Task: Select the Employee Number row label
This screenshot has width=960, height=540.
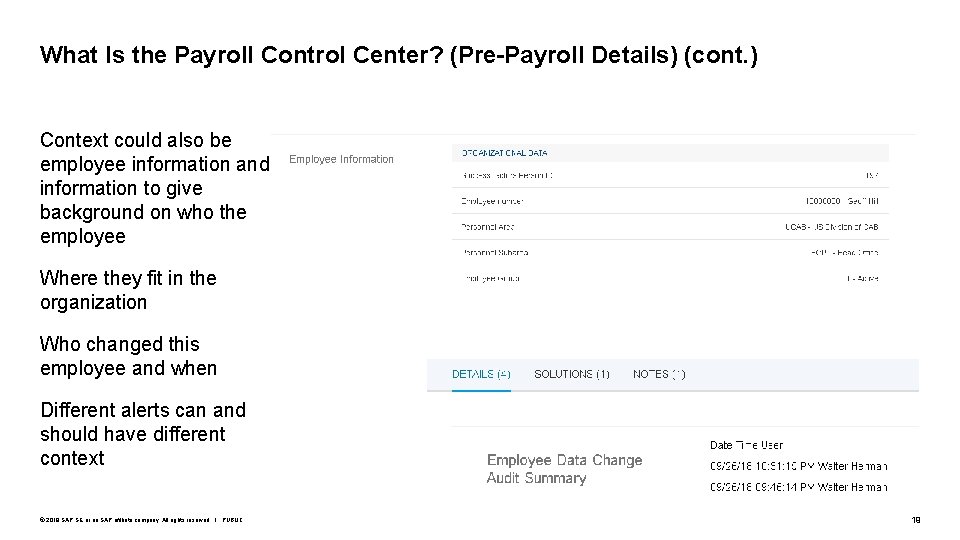Action: 492,201
